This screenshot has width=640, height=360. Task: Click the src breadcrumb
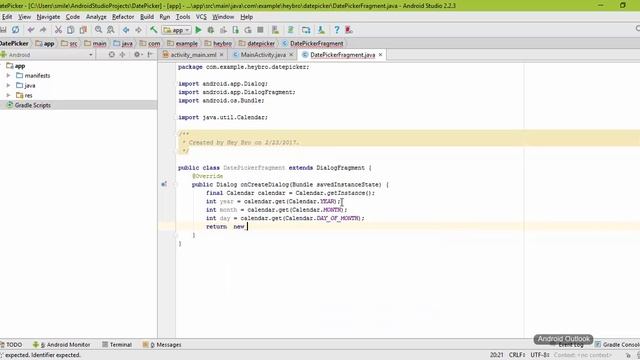[69, 43]
